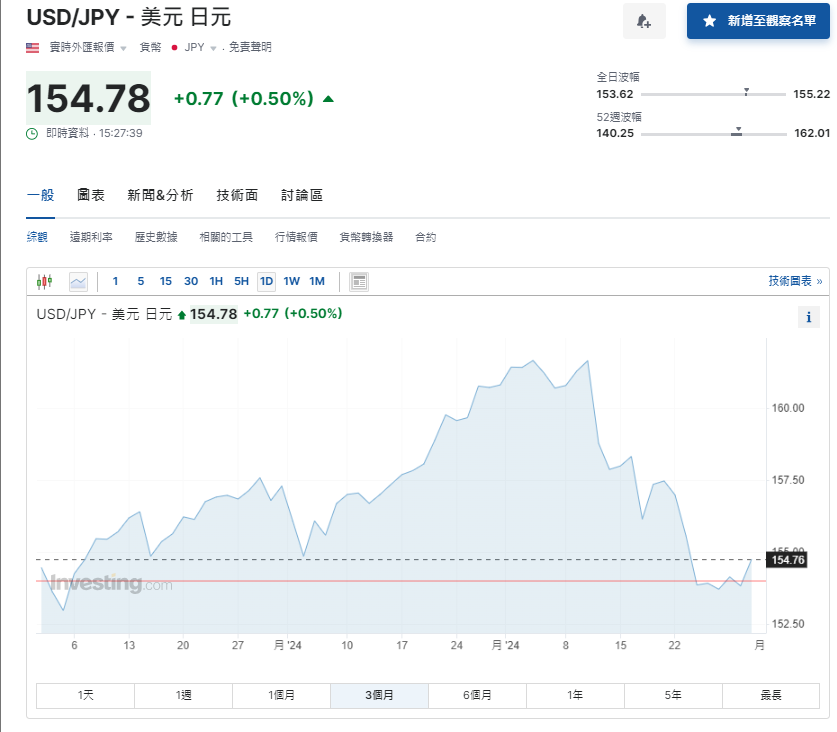The width and height of the screenshot is (837, 732).
Task: Click the star on 新增至觀察名單 button
Action: (x=707, y=21)
